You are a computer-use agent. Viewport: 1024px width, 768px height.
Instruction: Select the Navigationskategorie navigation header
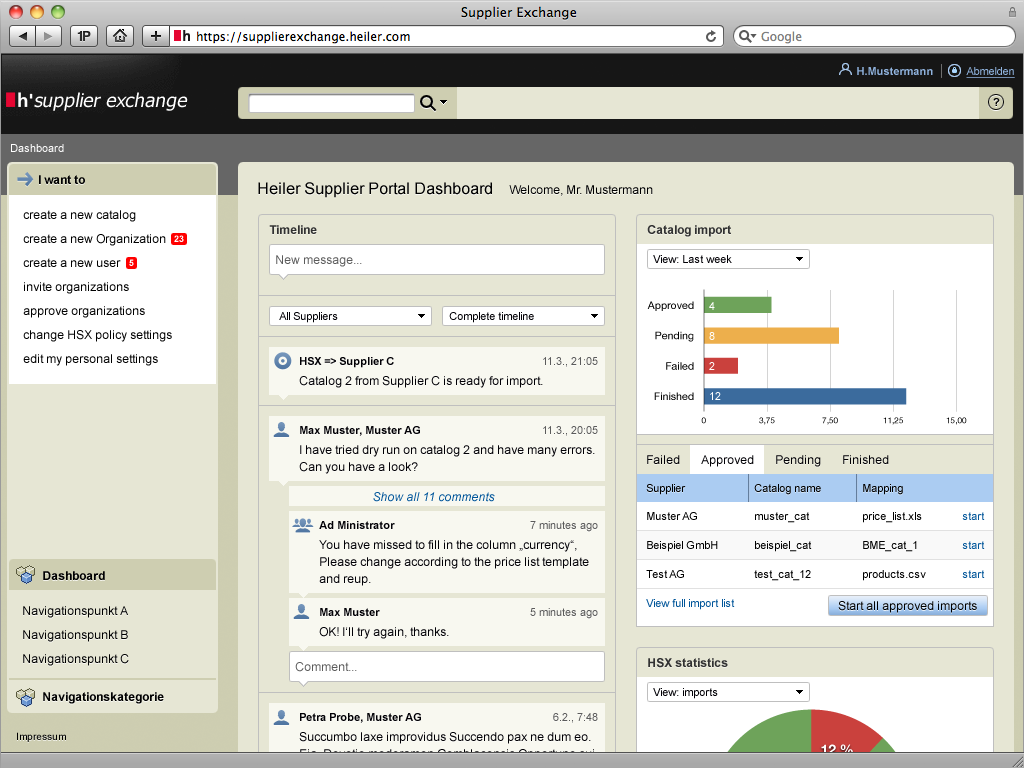pyautogui.click(x=112, y=697)
